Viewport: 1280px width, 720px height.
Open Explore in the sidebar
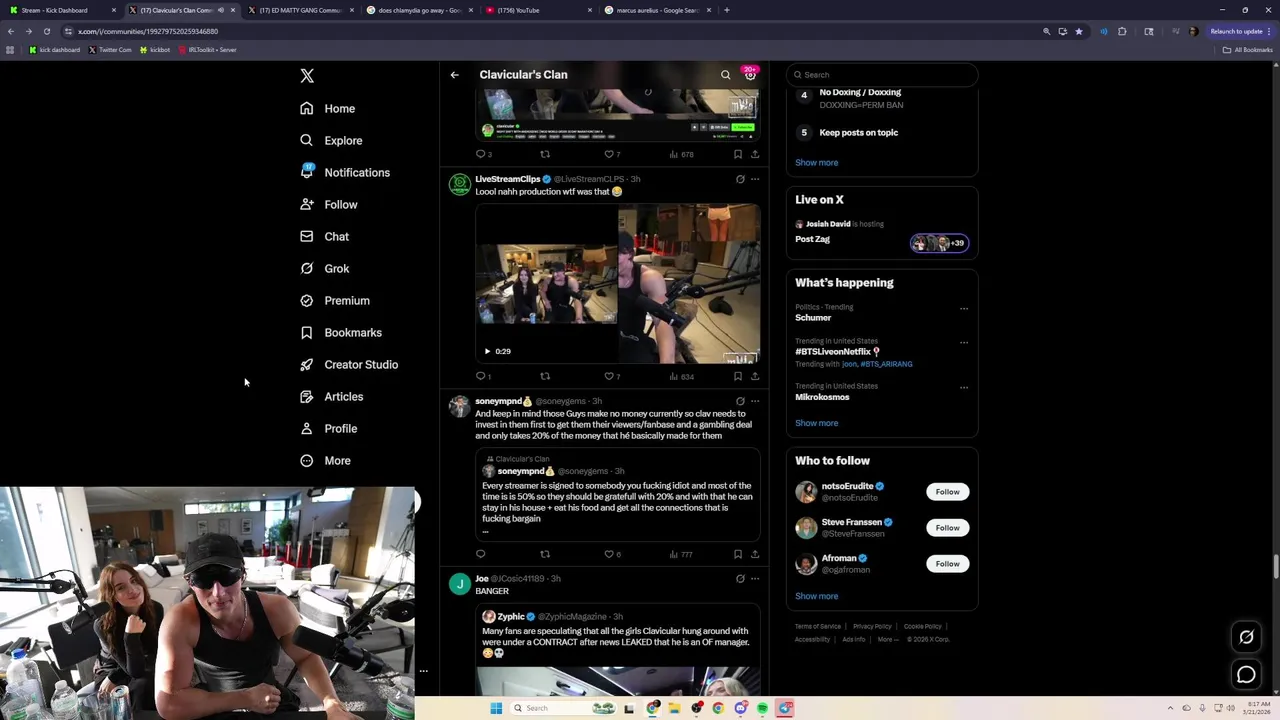coord(331,140)
